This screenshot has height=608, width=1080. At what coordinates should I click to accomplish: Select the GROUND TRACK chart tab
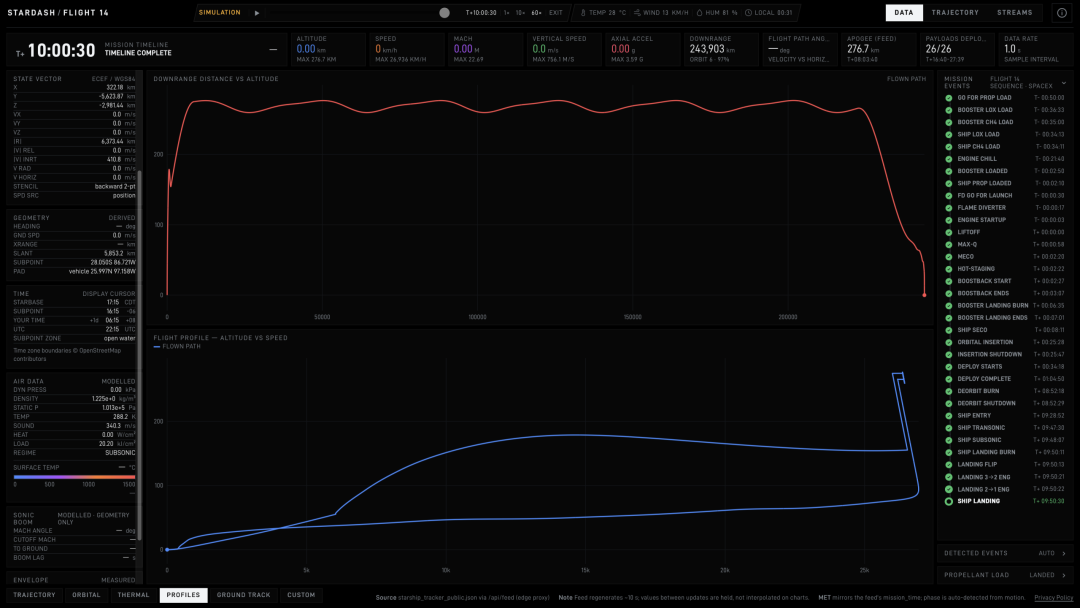tap(244, 595)
